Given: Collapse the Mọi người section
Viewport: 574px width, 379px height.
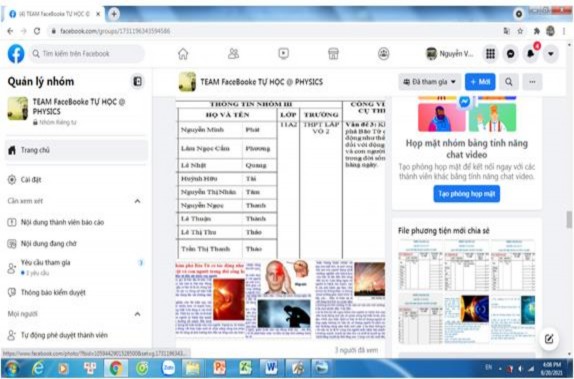Looking at the screenshot, I should tap(137, 314).
